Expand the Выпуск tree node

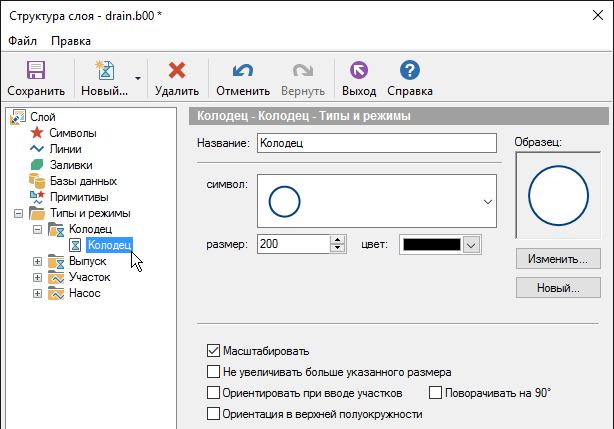pos(38,261)
